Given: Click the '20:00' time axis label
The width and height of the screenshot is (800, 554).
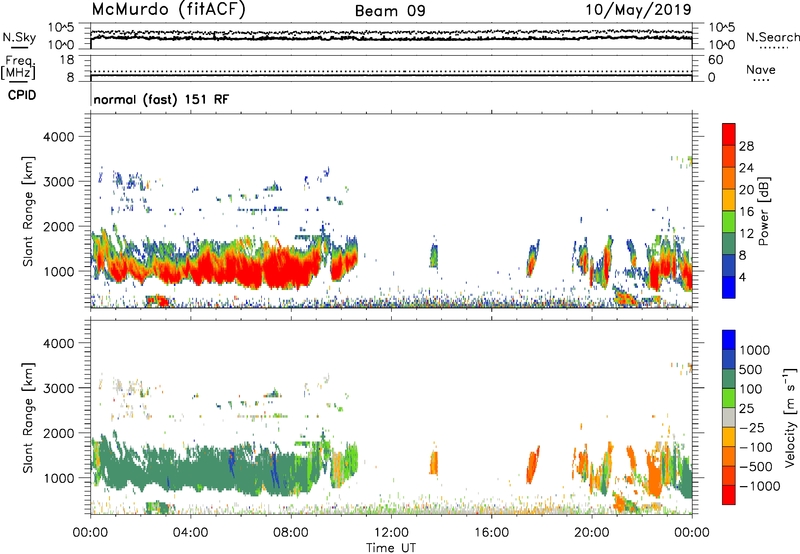Looking at the screenshot, I should (591, 533).
